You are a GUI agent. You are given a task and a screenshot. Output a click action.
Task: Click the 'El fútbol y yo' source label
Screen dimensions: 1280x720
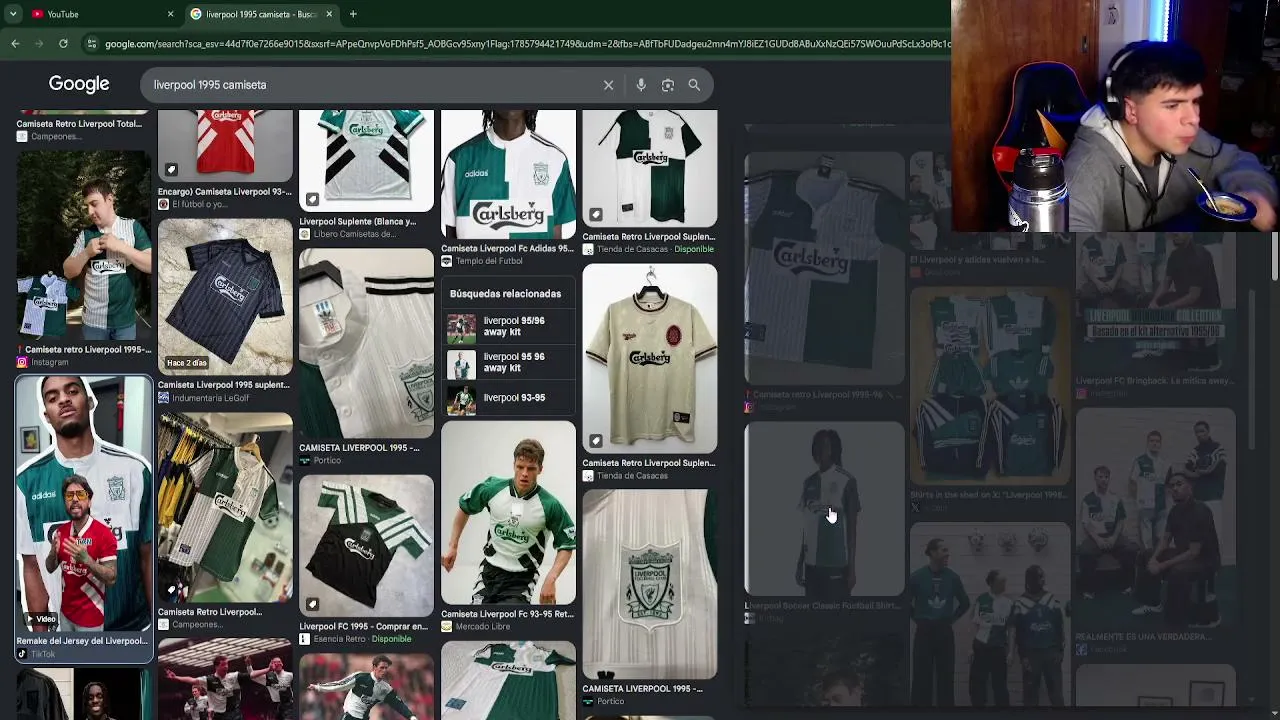[x=200, y=205]
